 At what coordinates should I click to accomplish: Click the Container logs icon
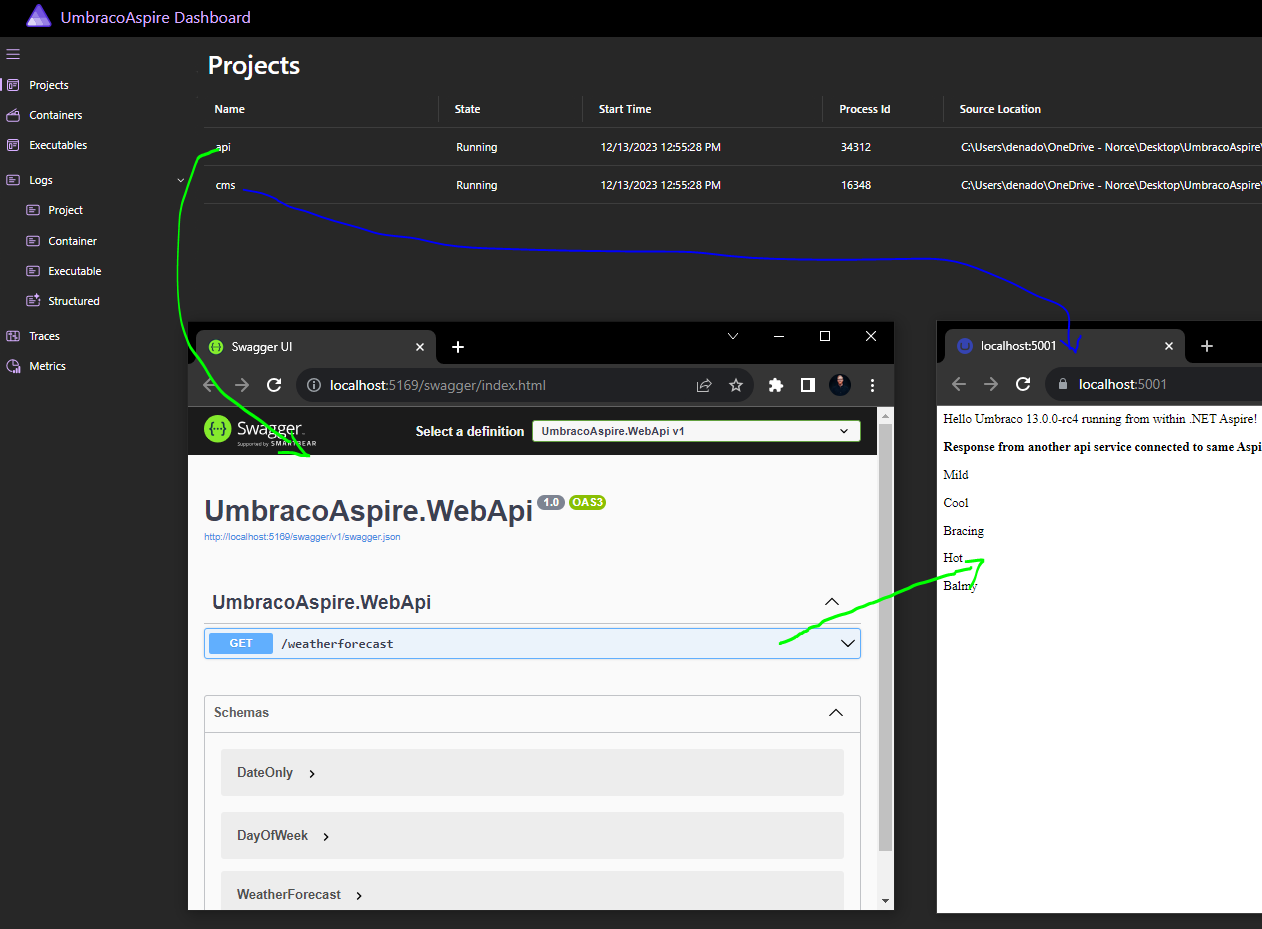32,241
